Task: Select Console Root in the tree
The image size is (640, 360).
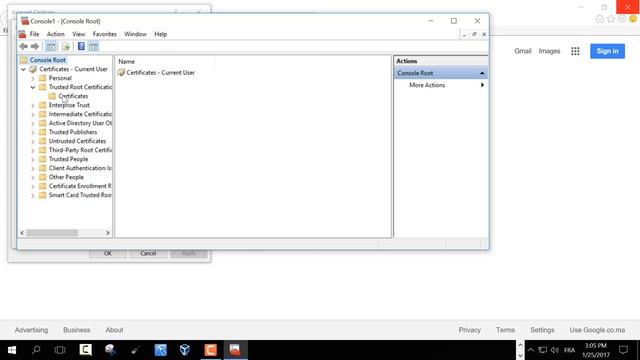Action: 47,60
